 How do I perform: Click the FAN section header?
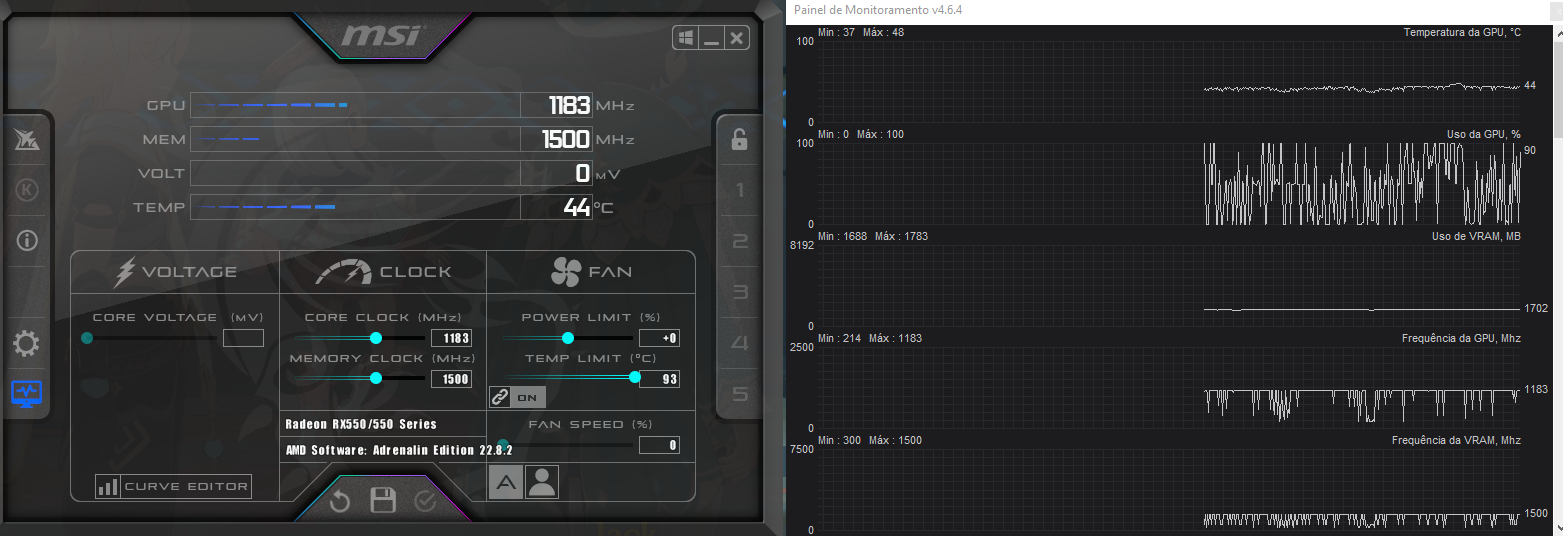click(591, 271)
